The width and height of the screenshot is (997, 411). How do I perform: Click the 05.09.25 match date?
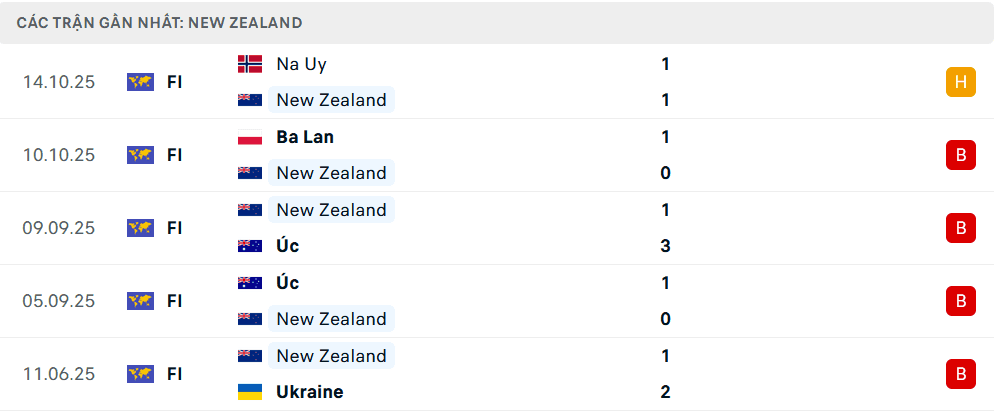(x=59, y=301)
